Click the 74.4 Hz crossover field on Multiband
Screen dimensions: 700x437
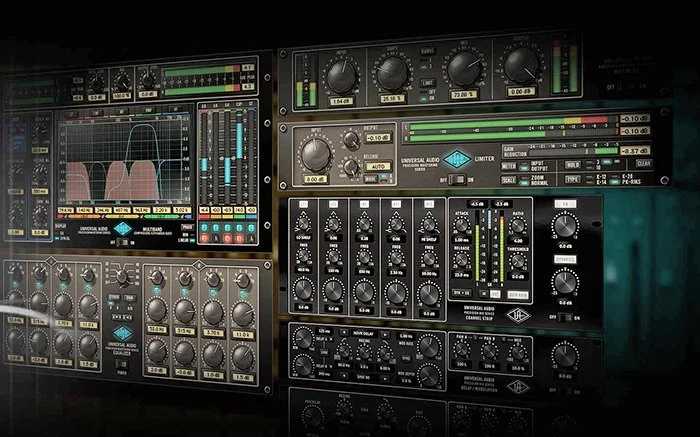66,210
